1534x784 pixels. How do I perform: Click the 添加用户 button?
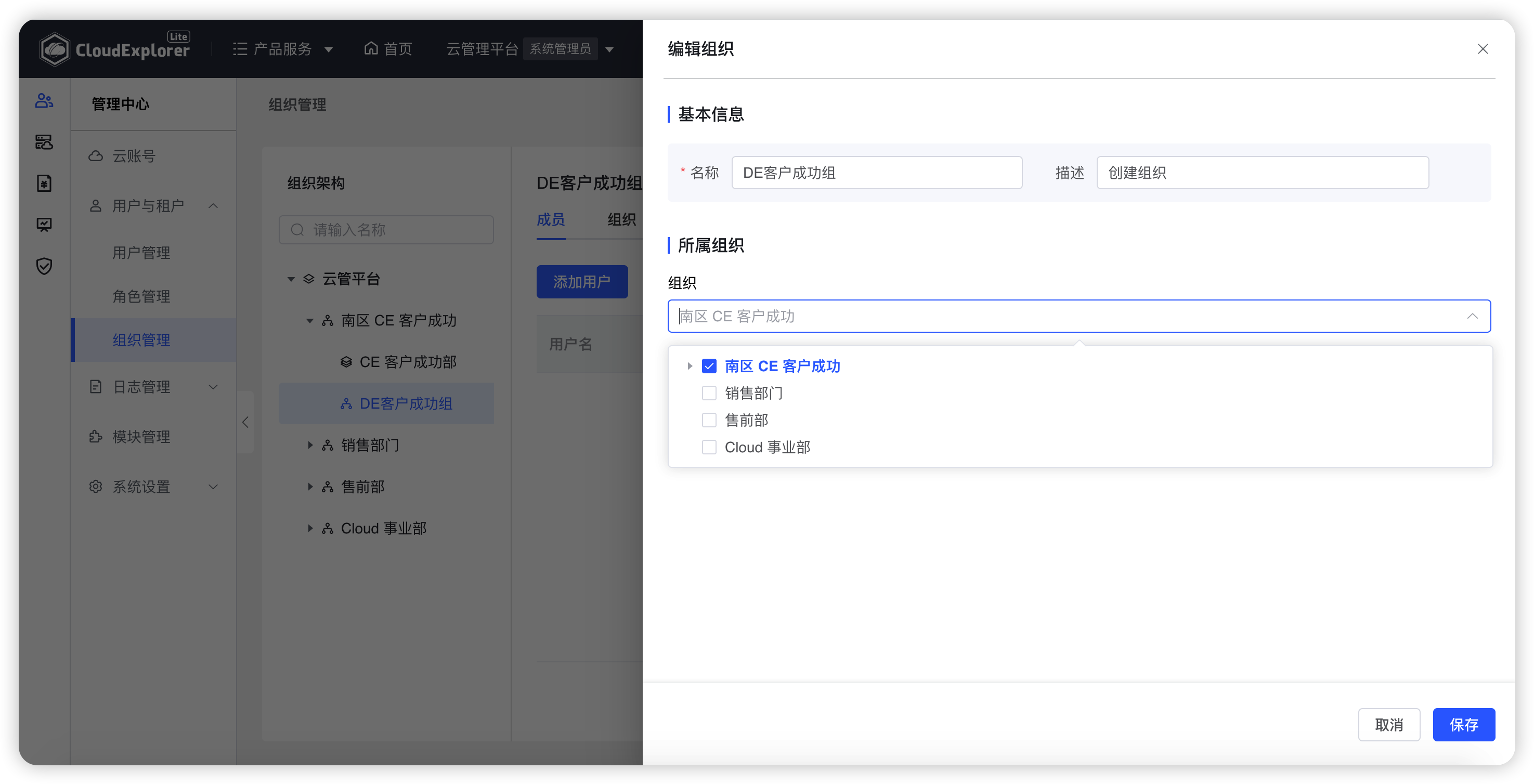[x=582, y=282]
